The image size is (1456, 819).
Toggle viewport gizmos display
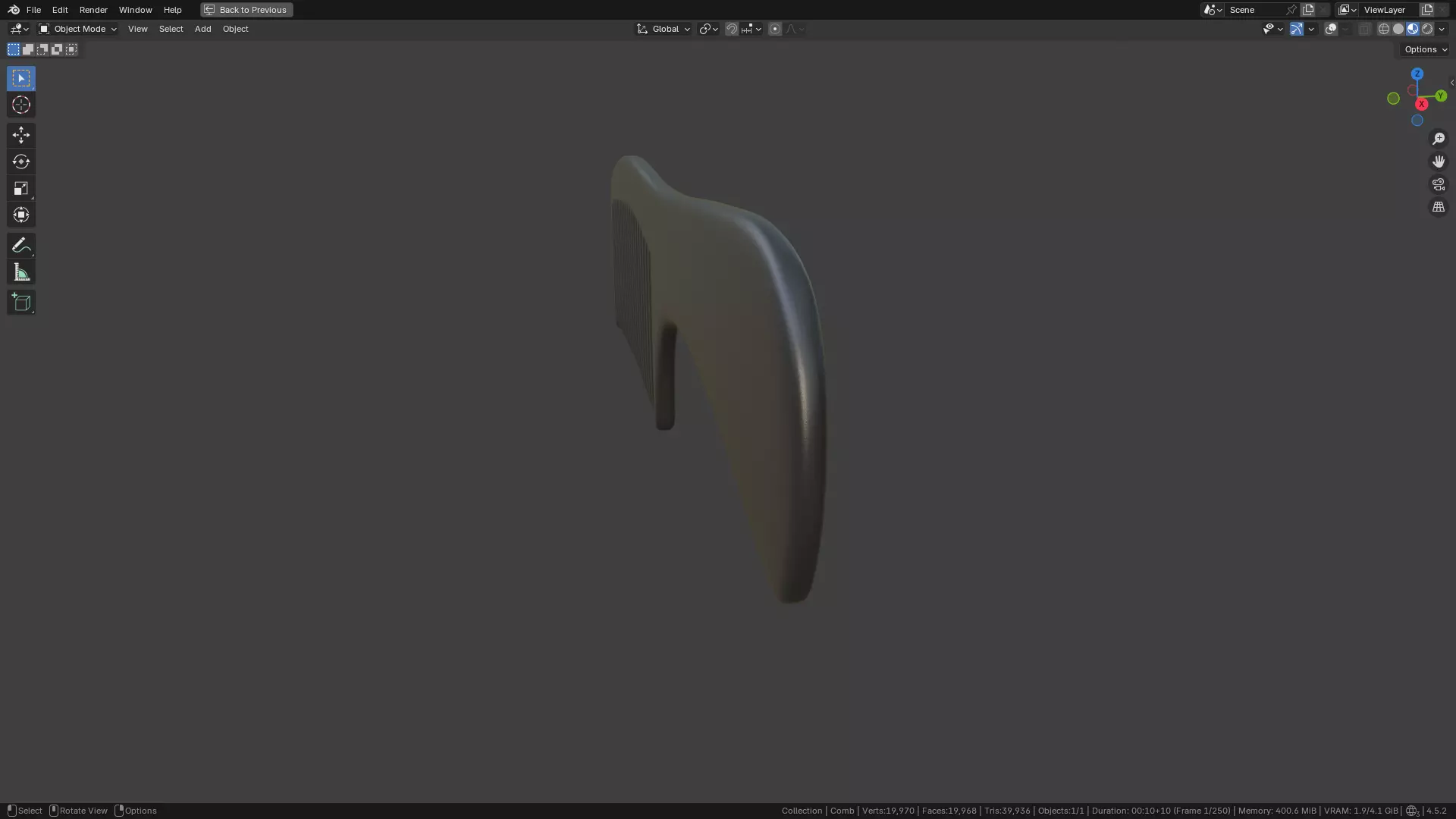[1297, 29]
